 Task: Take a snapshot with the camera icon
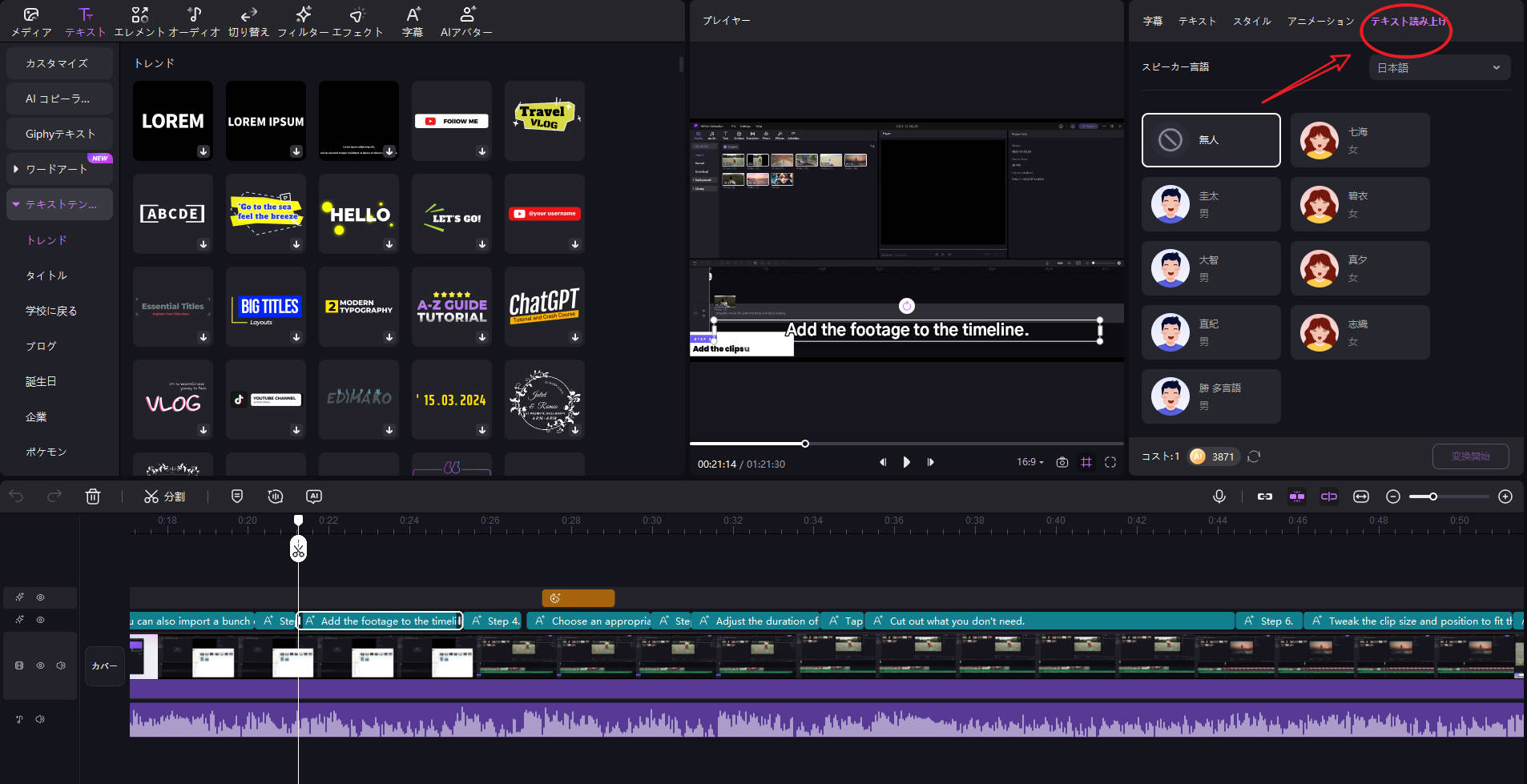click(1062, 462)
